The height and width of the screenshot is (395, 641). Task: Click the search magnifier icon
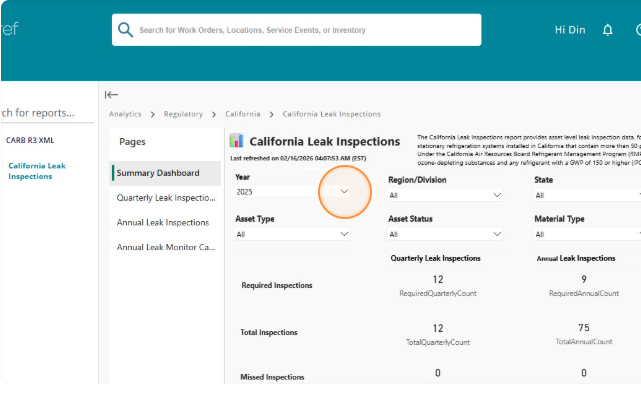(x=125, y=30)
